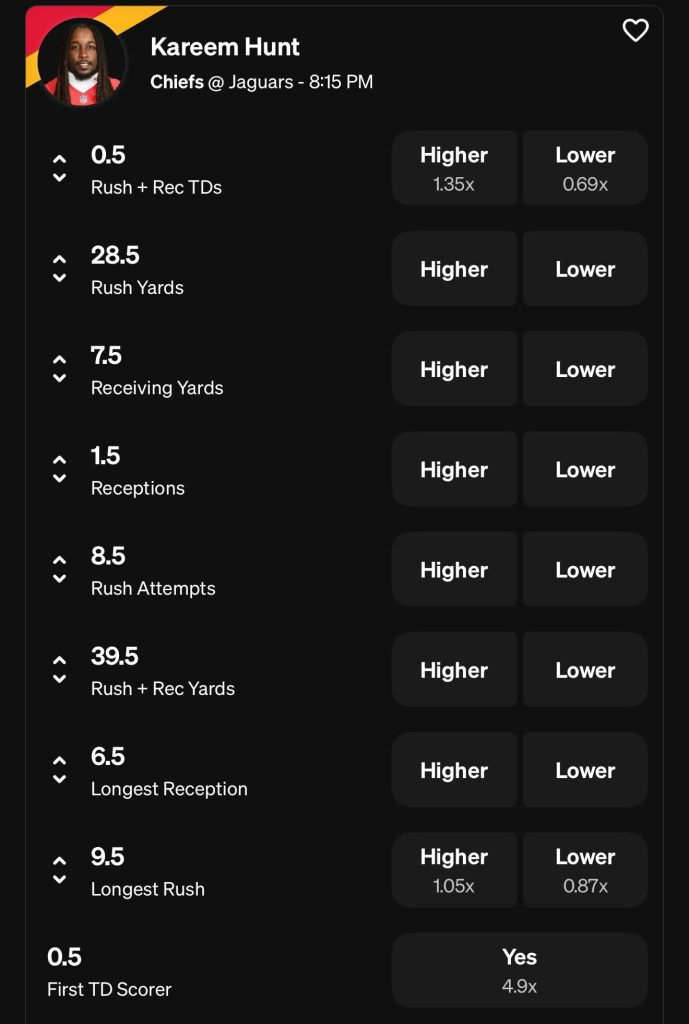The width and height of the screenshot is (689, 1024).
Task: Adjust the Receptions line arrows
Action: 60,469
